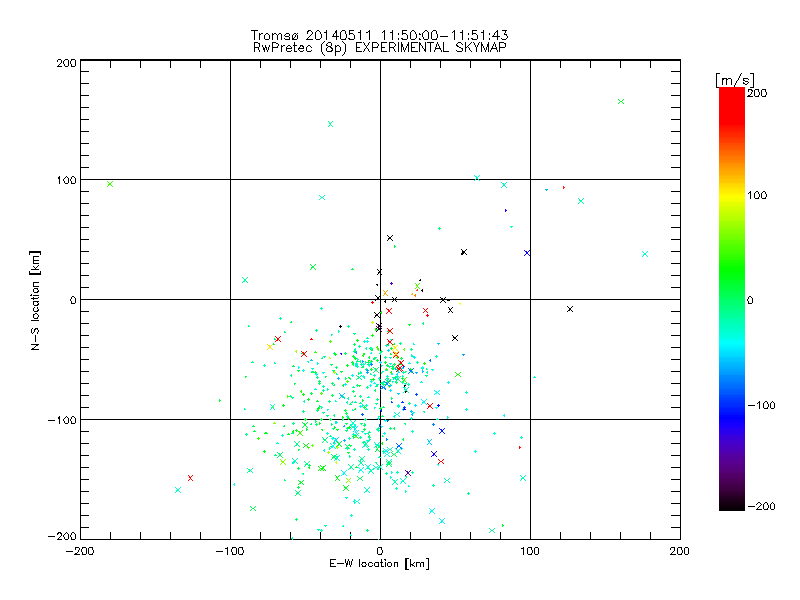
Task: Select the 'E-W location [km]' axis label
Action: click(x=379, y=564)
